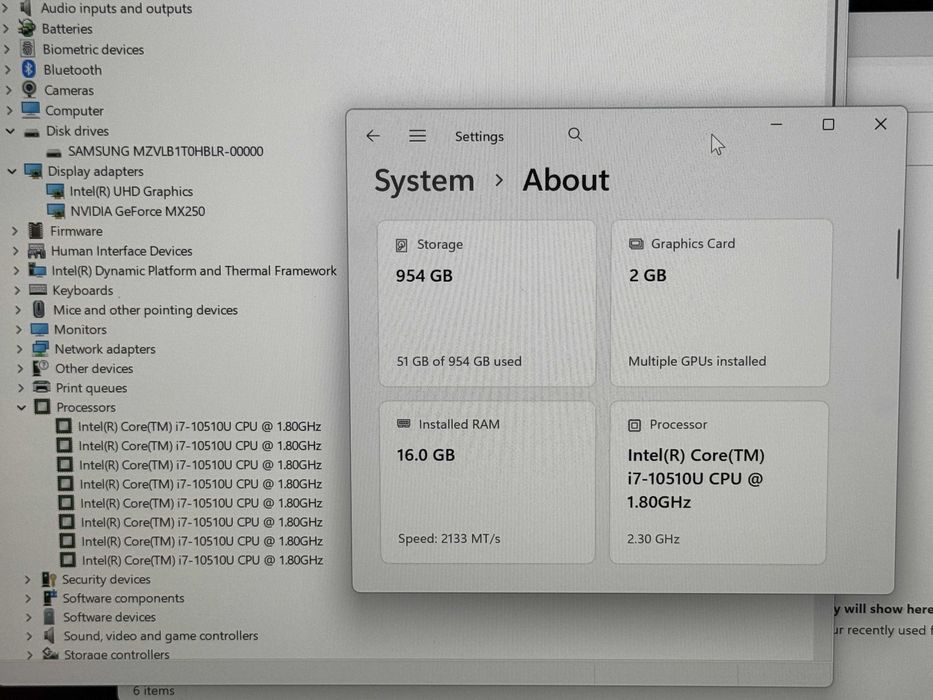Open the Settings search magnifier
933x700 pixels.
[x=575, y=135]
